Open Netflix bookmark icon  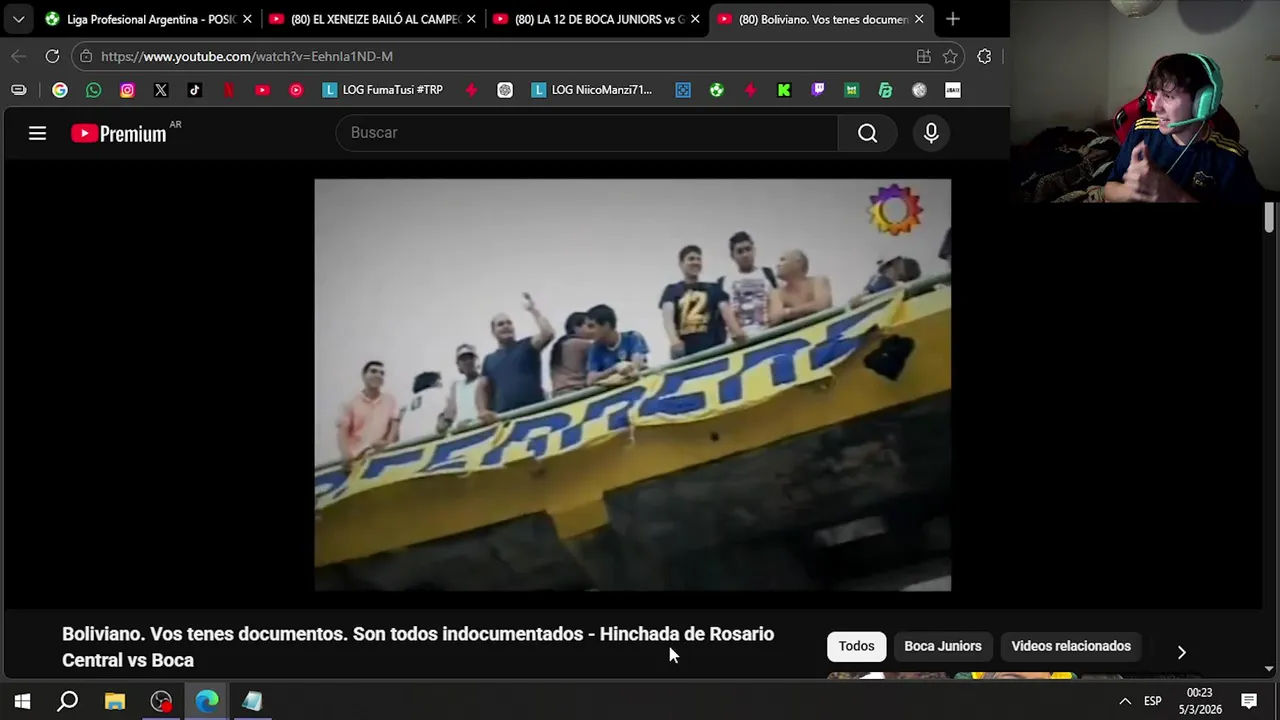click(229, 90)
